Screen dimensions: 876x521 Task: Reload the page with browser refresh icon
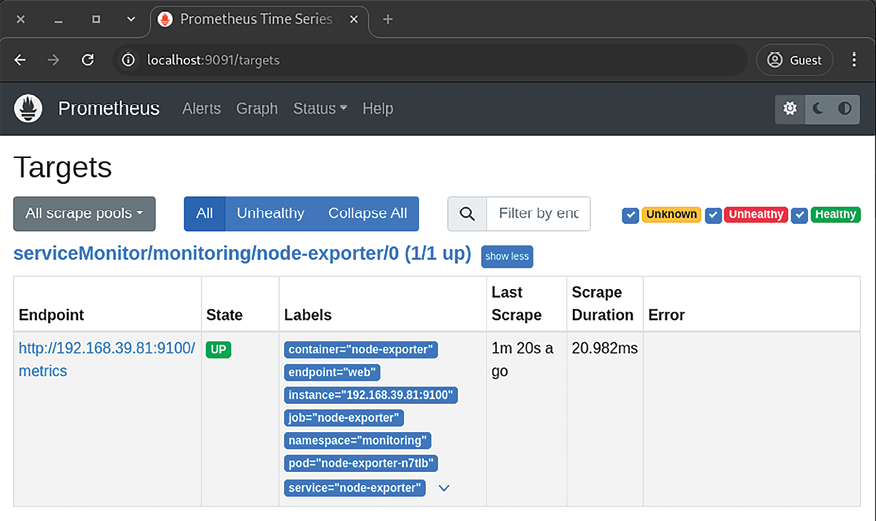(88, 60)
